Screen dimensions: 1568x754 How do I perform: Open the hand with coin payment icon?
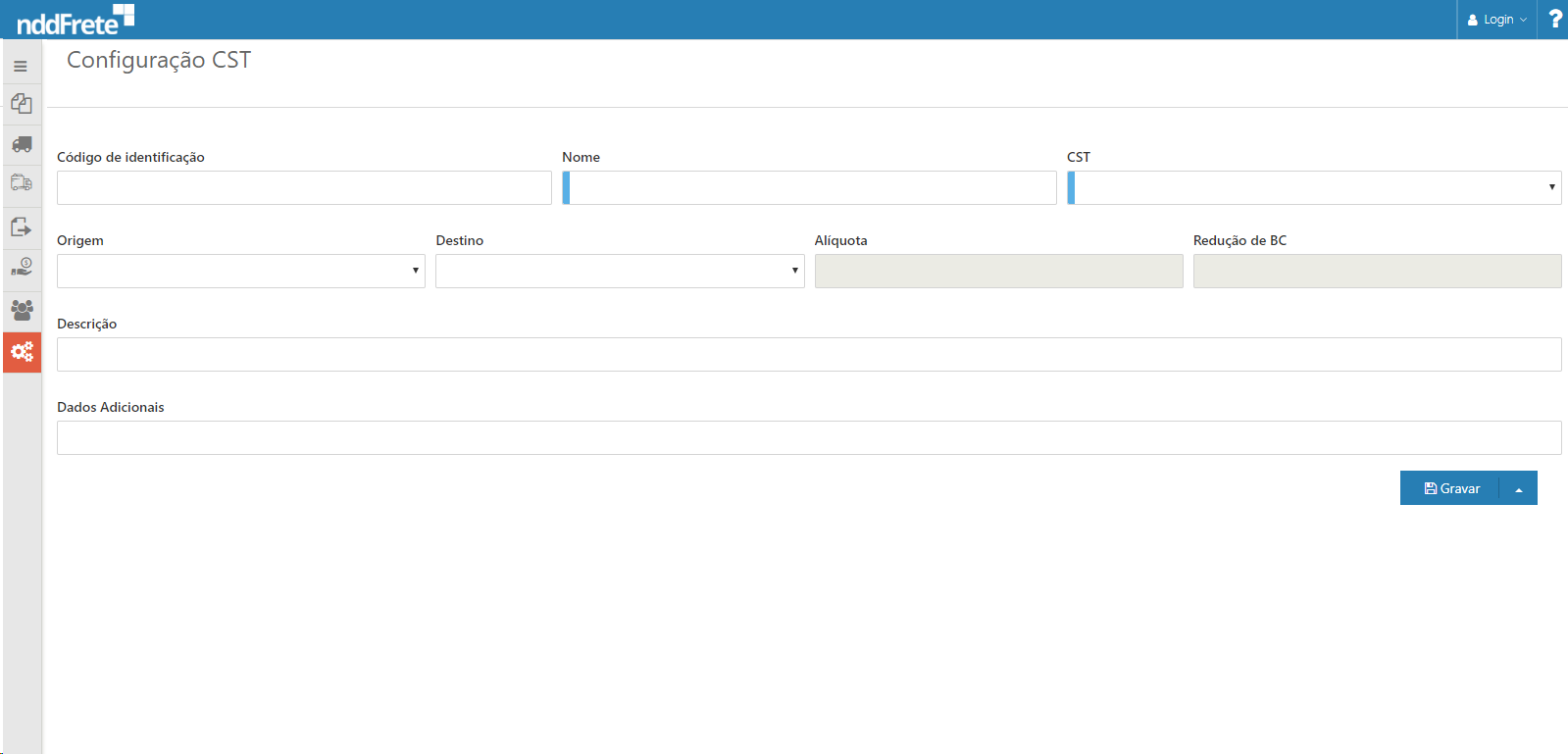pos(22,267)
